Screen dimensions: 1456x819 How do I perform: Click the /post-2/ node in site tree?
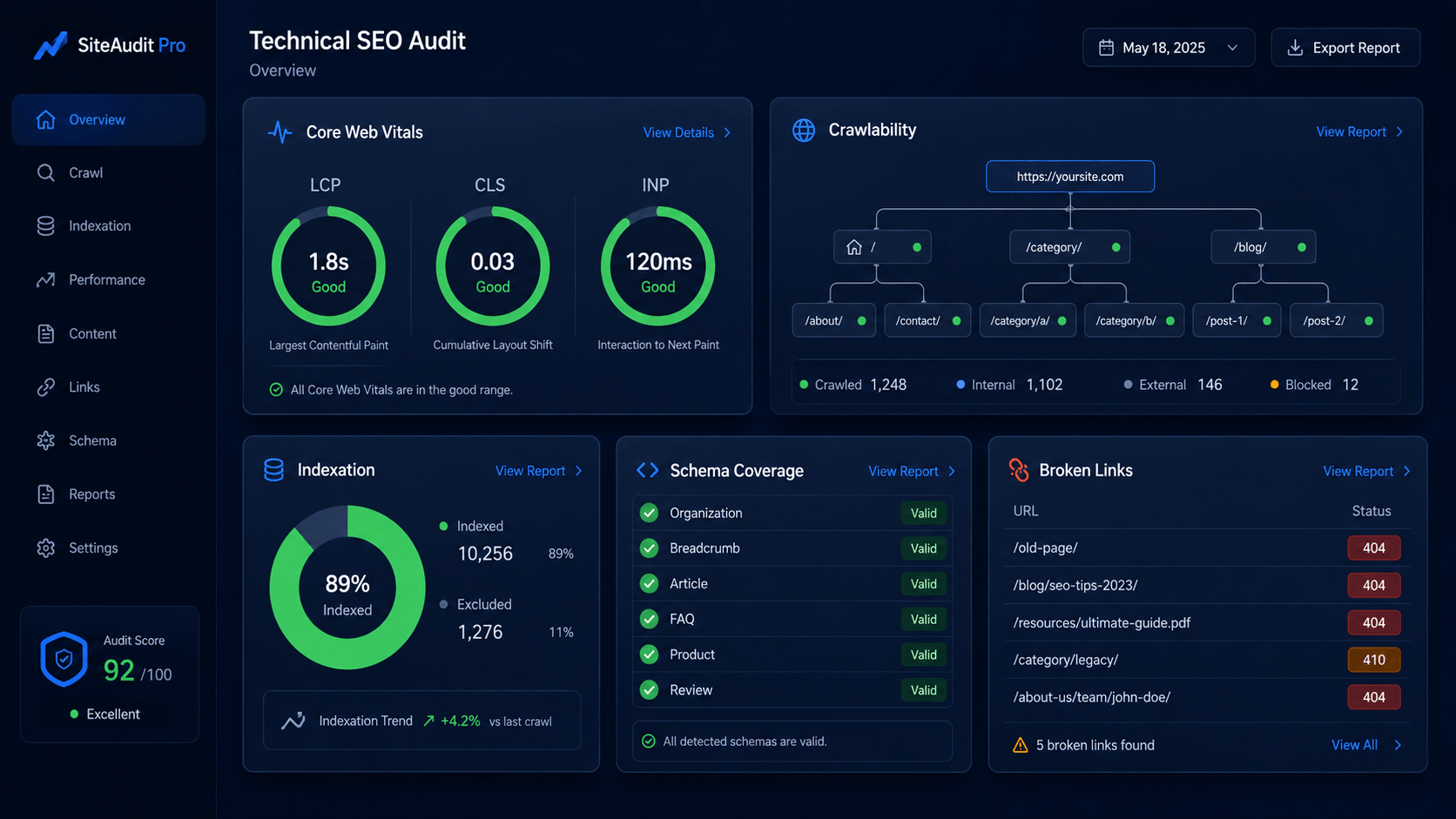pos(1336,320)
